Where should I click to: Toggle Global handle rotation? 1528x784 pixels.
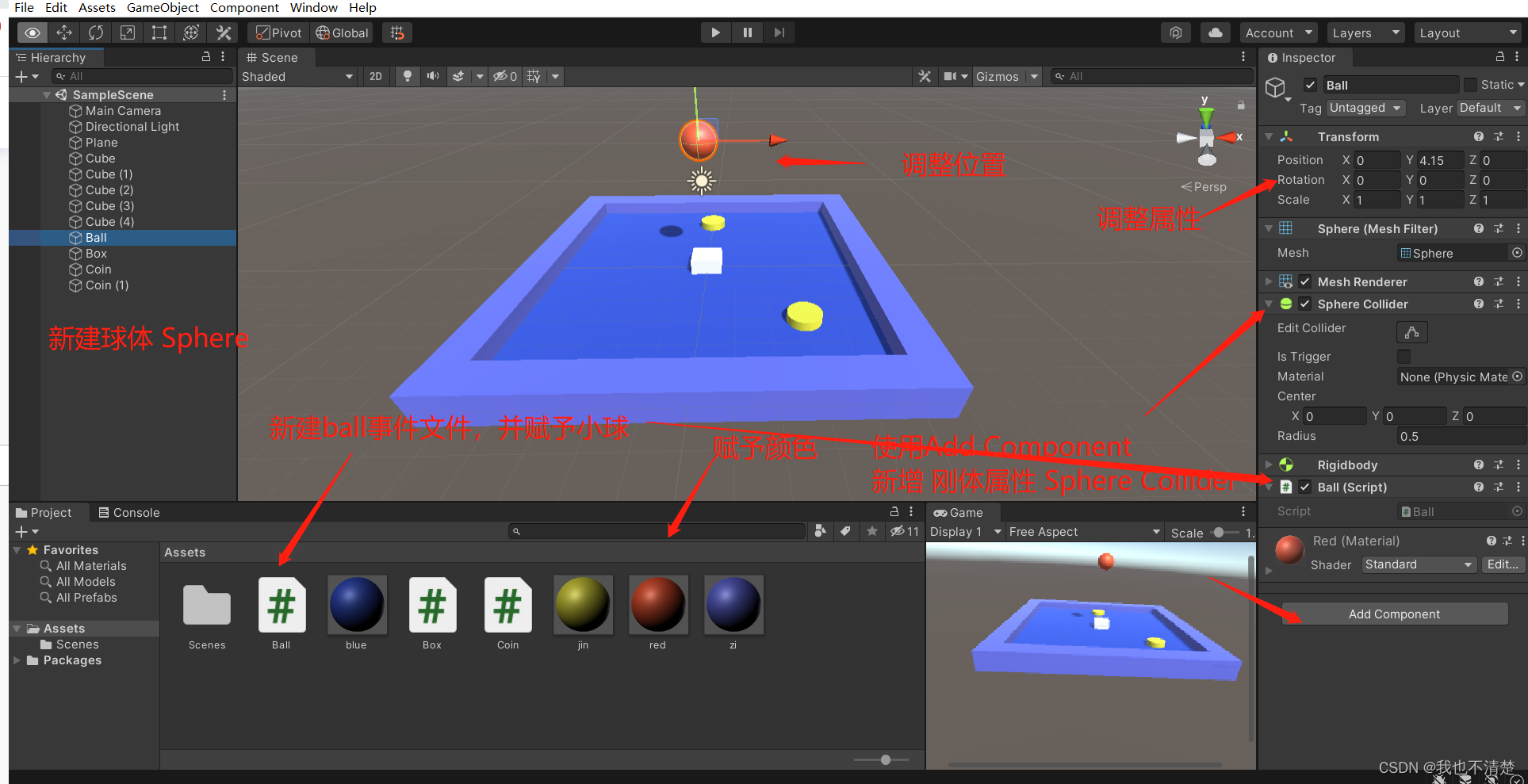(343, 33)
